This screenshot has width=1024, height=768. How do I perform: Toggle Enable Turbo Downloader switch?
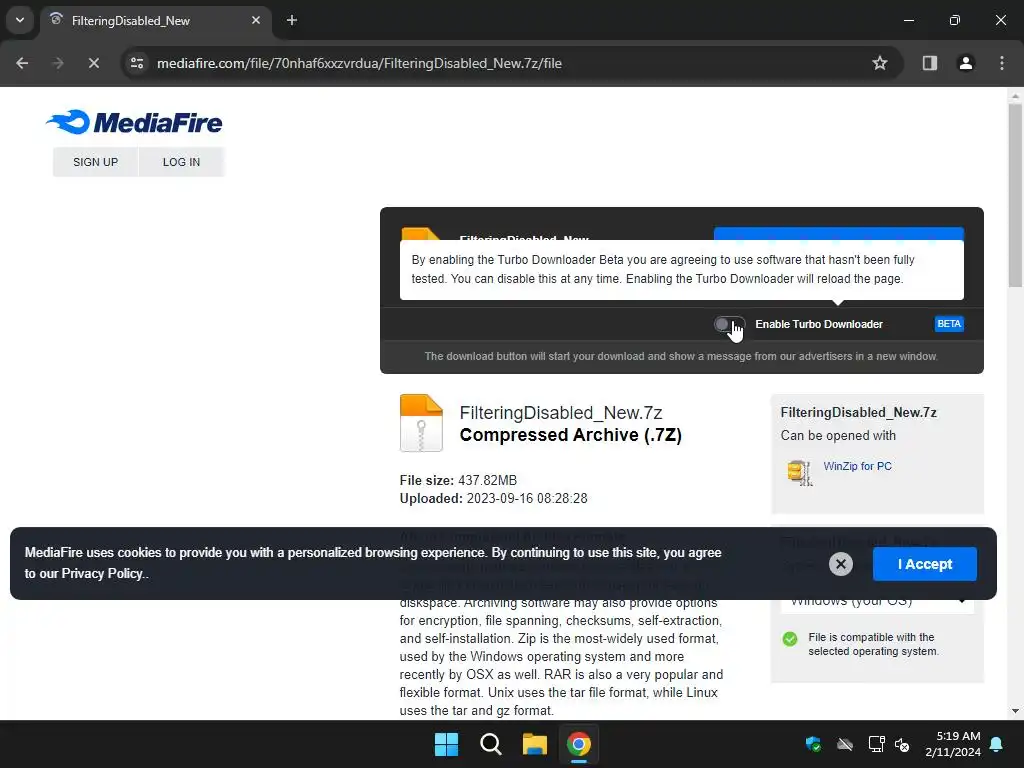pyautogui.click(x=729, y=324)
